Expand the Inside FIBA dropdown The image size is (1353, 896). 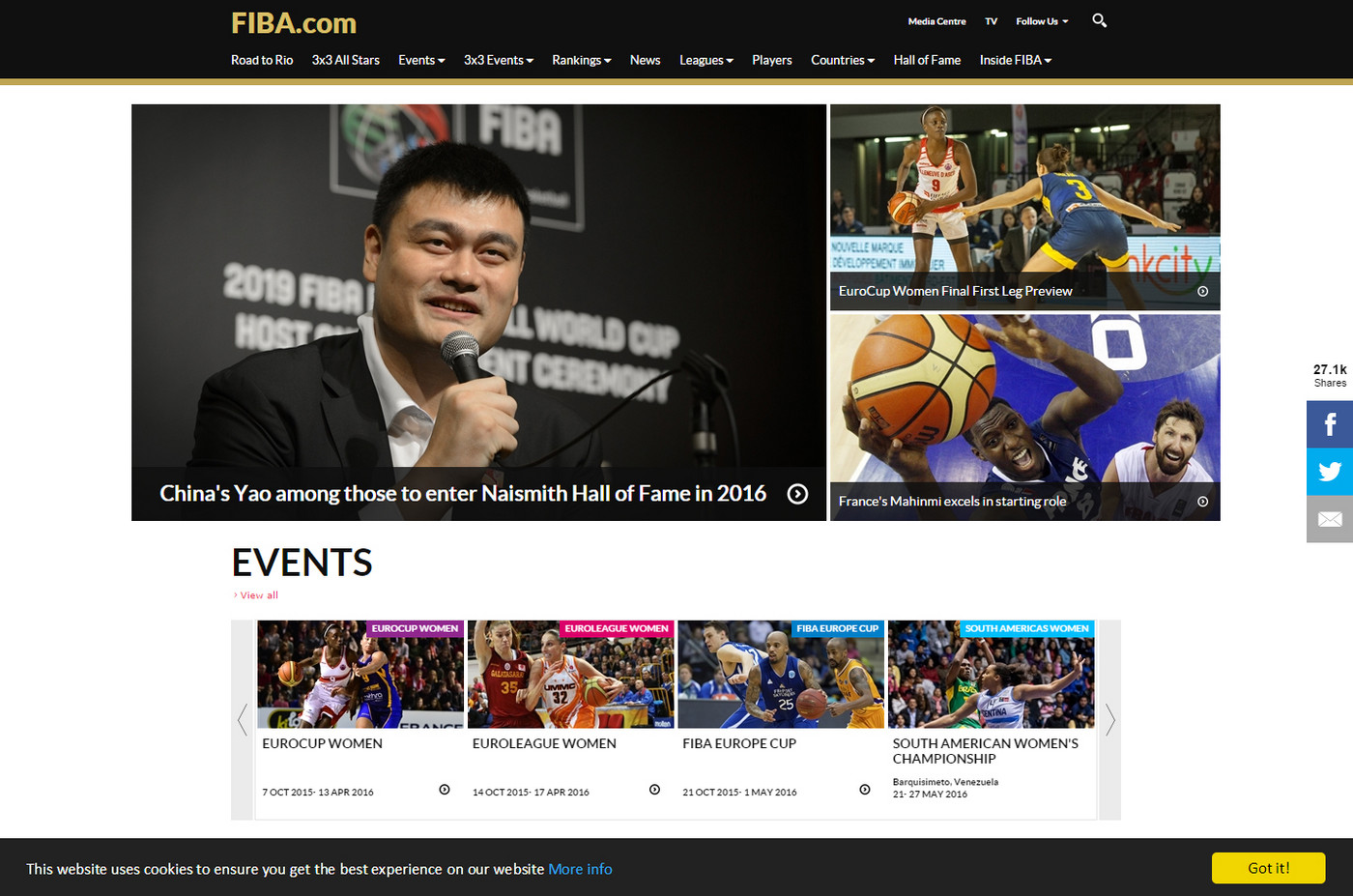click(1016, 60)
